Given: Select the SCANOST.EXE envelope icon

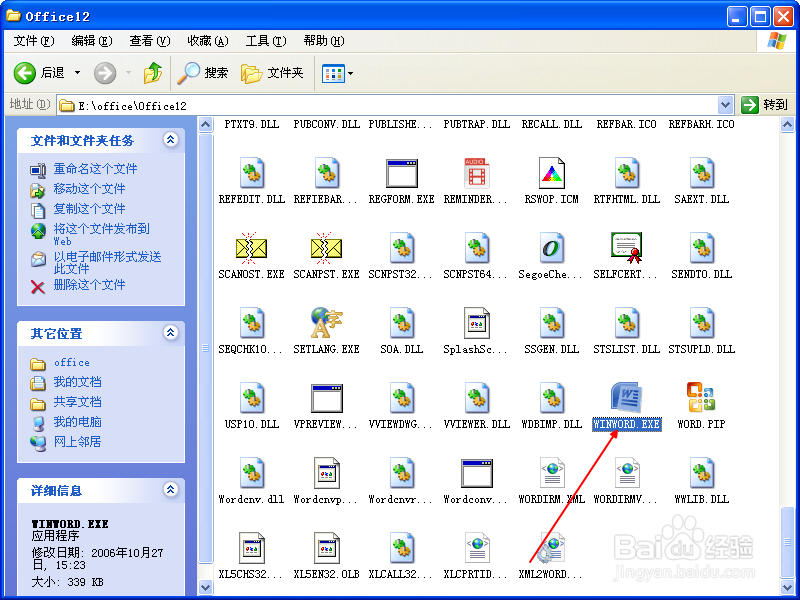Looking at the screenshot, I should [x=252, y=247].
